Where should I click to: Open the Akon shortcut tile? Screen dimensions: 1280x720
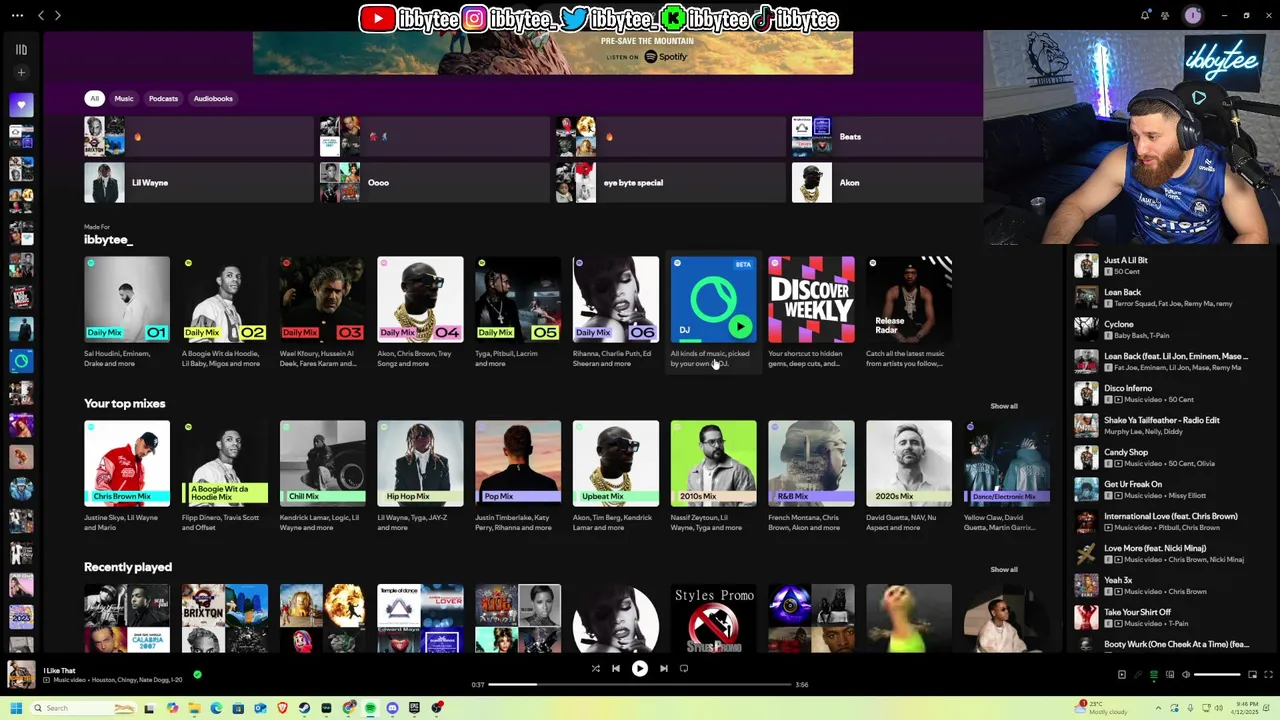tap(887, 183)
